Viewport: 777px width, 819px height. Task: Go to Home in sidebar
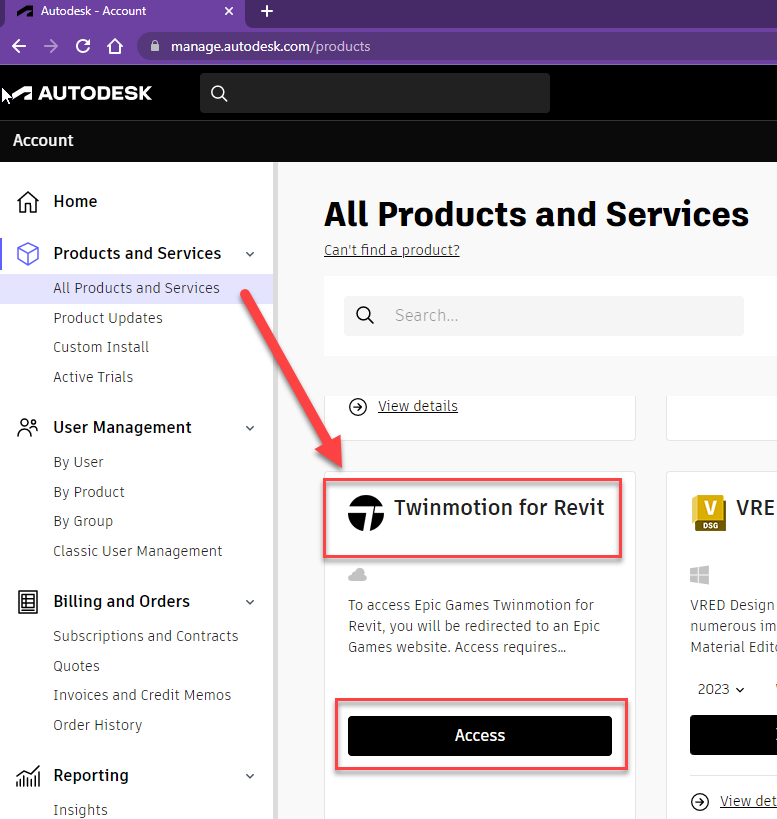(x=75, y=202)
